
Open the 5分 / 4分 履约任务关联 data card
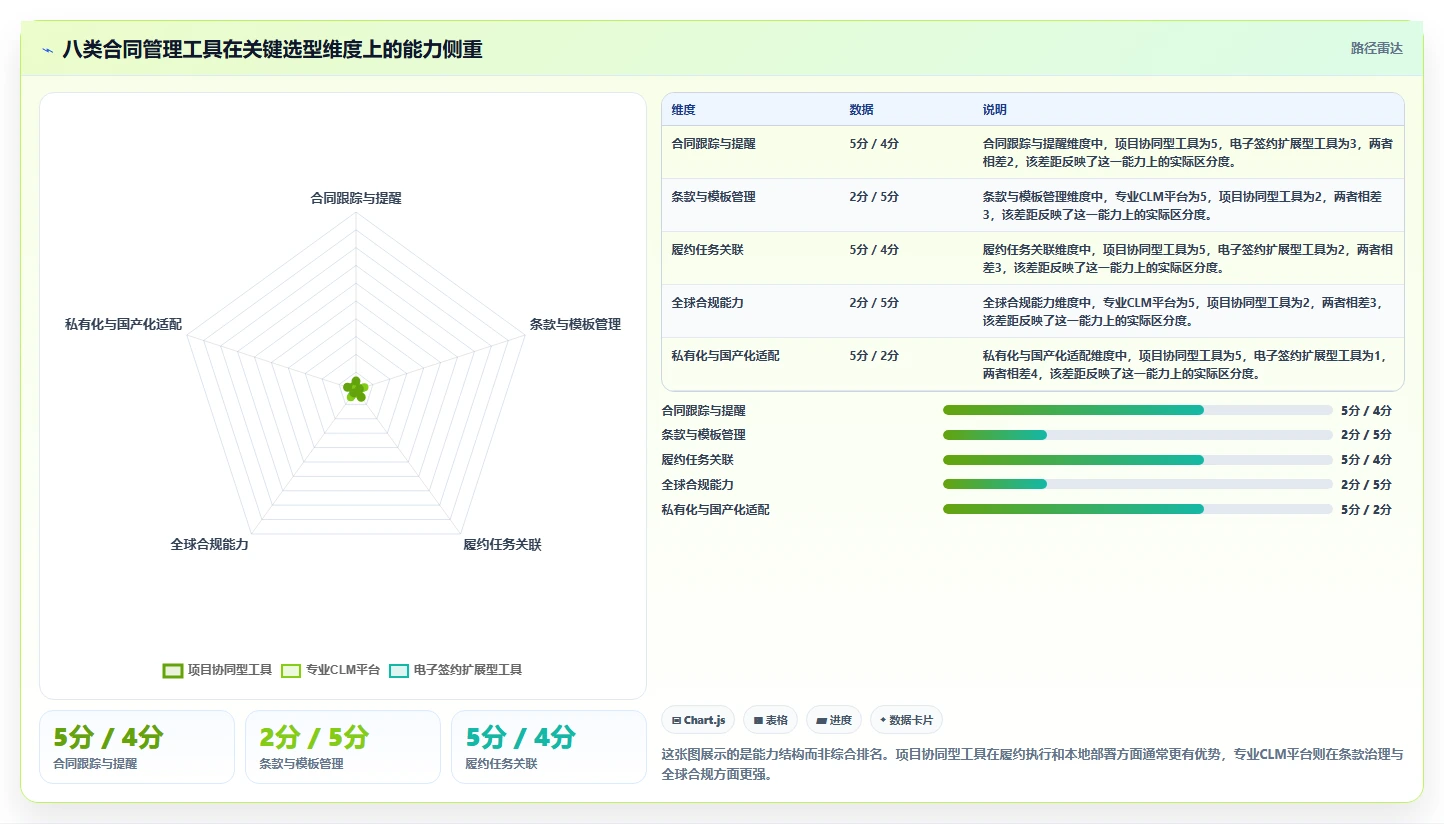[549, 747]
